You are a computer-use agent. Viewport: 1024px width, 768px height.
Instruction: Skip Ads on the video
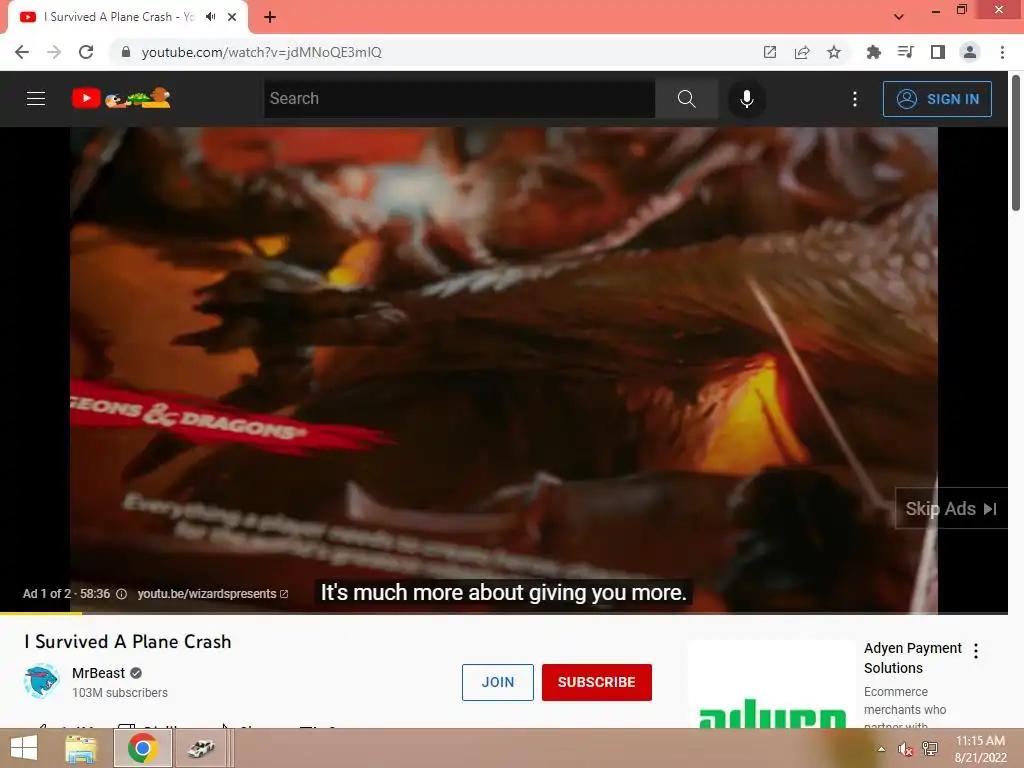click(x=951, y=509)
